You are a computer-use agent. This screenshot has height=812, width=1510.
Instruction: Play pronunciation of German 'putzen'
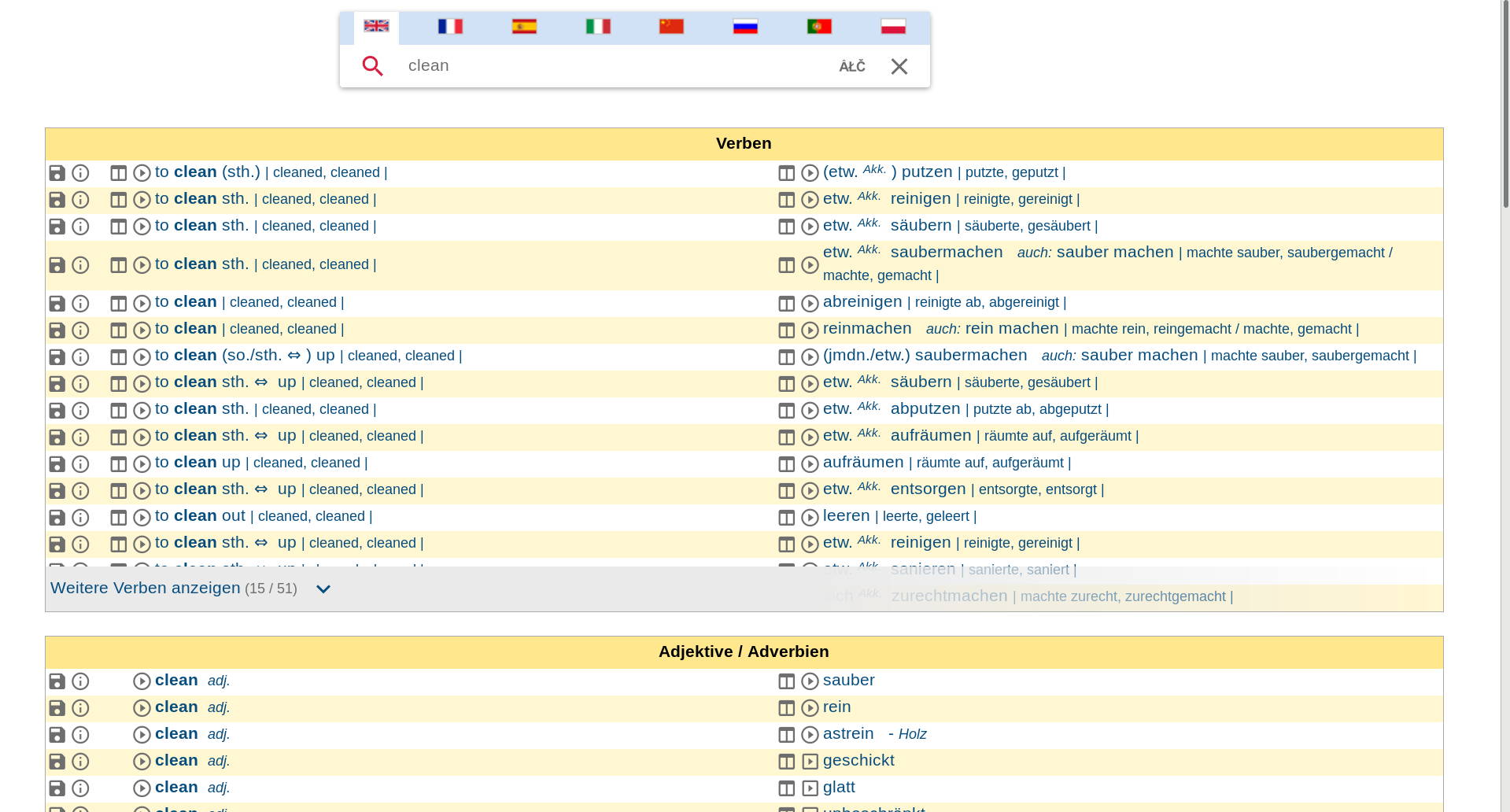[810, 173]
